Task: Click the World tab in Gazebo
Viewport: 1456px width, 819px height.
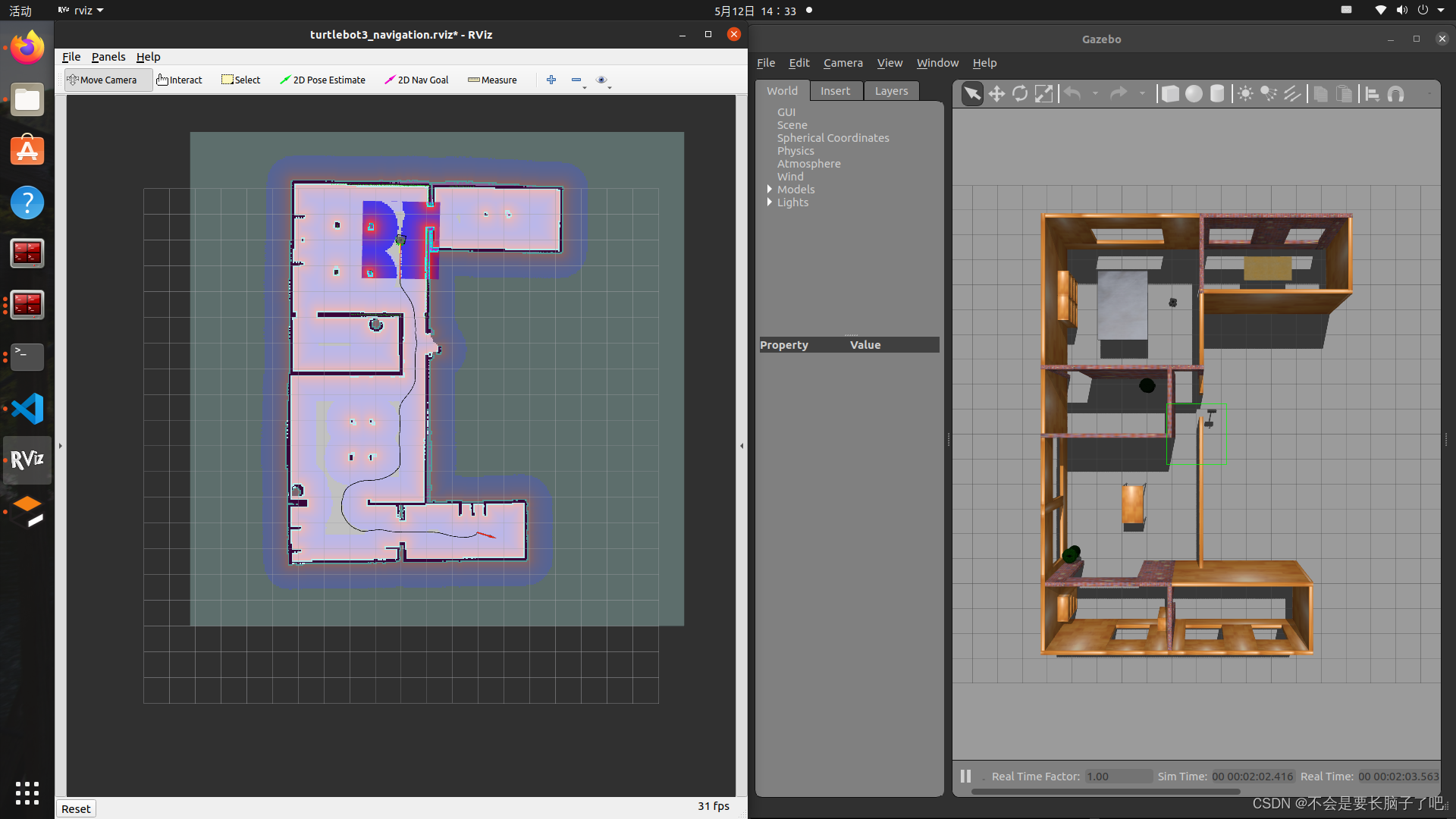Action: [x=782, y=91]
